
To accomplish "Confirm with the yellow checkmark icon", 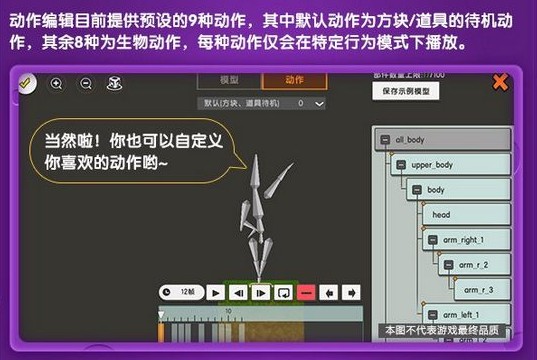I will point(27,83).
